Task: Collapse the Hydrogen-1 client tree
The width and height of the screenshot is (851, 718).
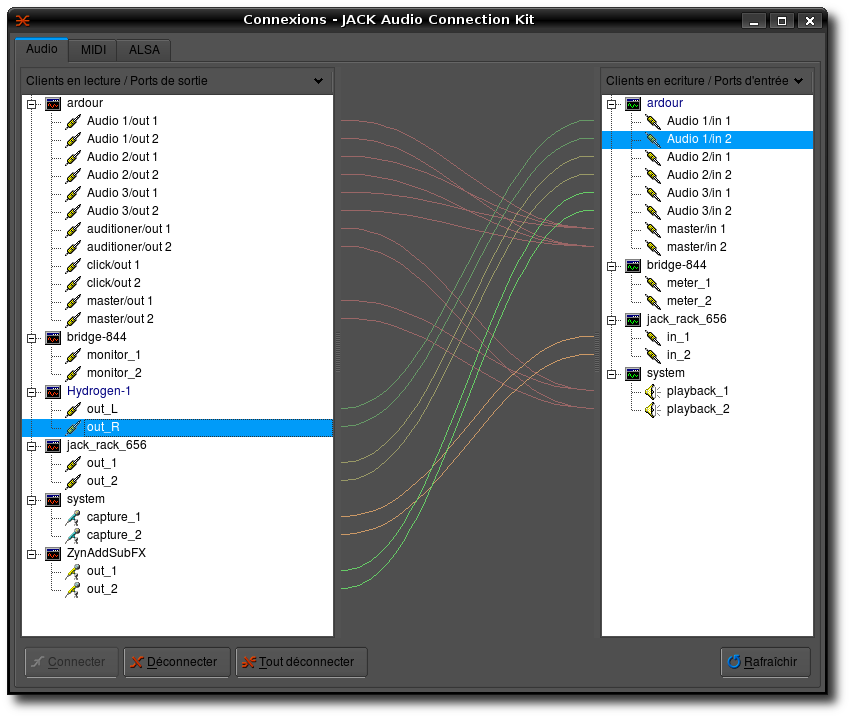Action: (31, 392)
